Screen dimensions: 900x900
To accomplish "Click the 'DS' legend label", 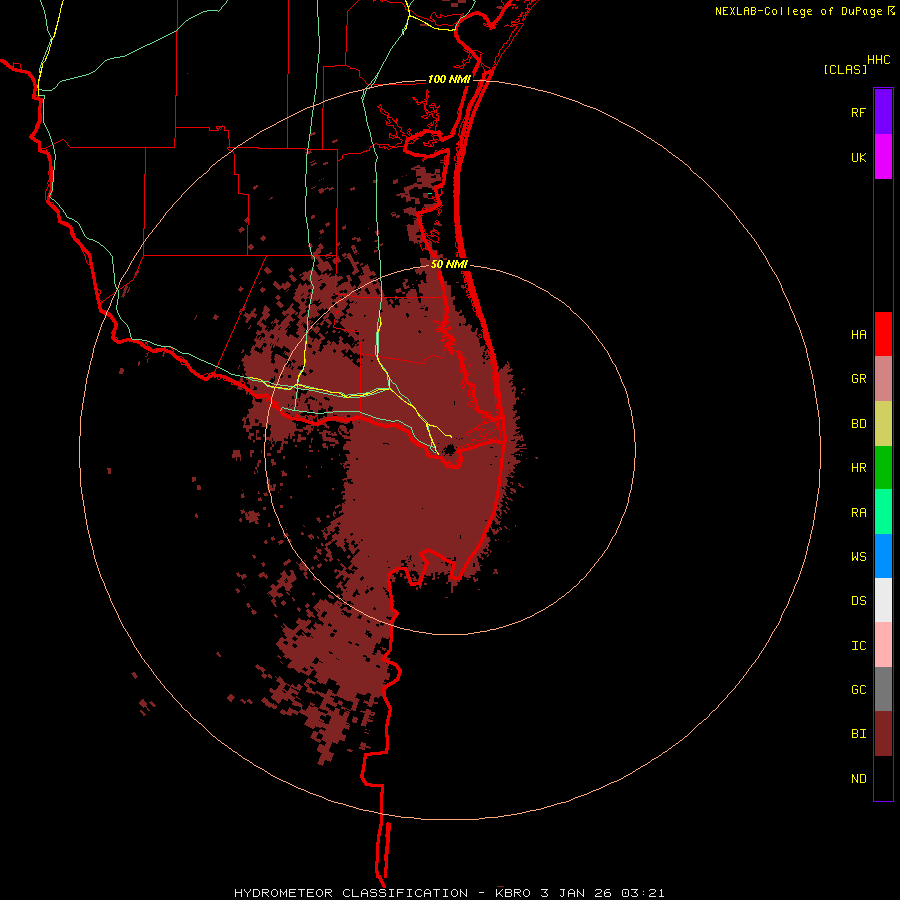I will pyautogui.click(x=858, y=601).
